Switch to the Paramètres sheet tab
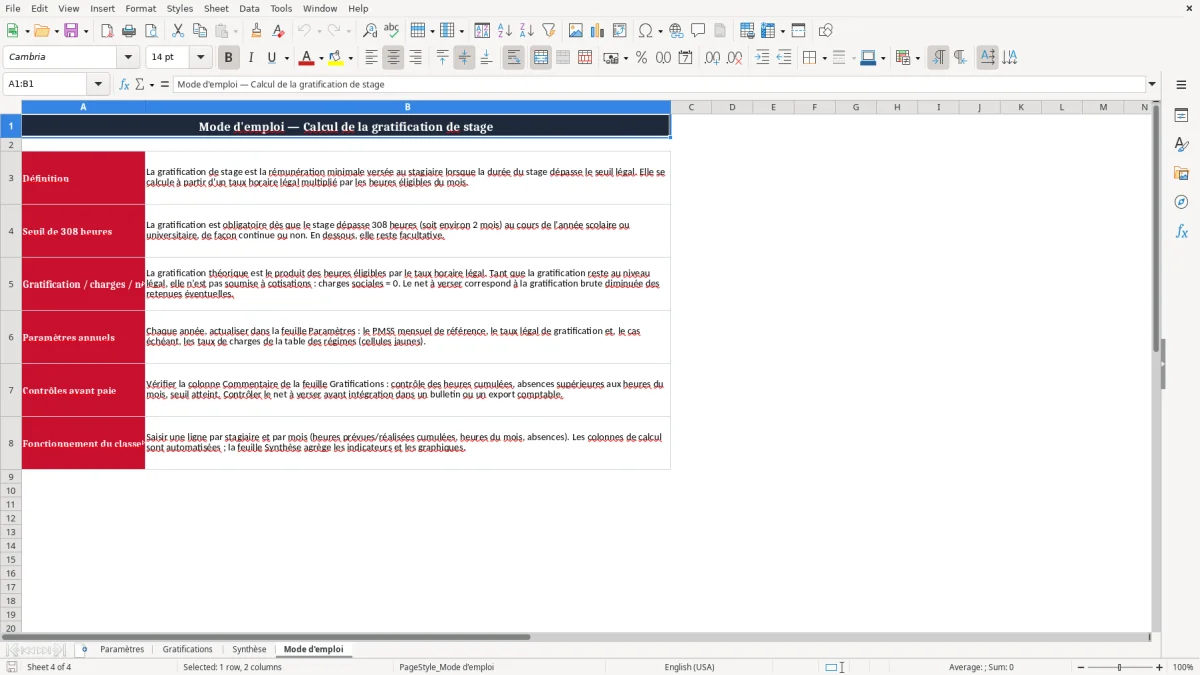The height and width of the screenshot is (675, 1200). pyautogui.click(x=122, y=649)
